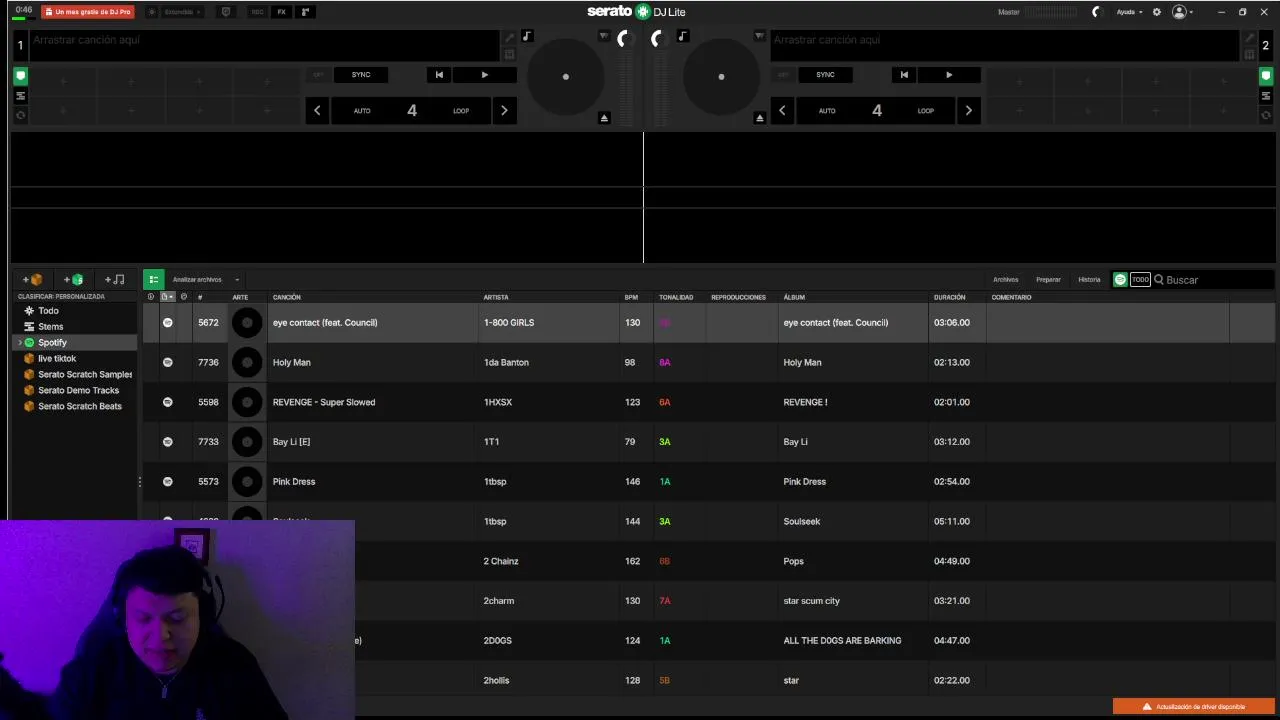This screenshot has width=1280, height=720.
Task: Select the green cue pad mode on deck 2
Action: tap(1266, 76)
